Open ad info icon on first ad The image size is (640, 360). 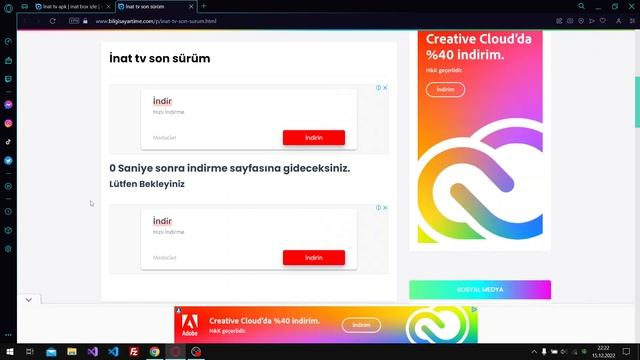[x=378, y=87]
